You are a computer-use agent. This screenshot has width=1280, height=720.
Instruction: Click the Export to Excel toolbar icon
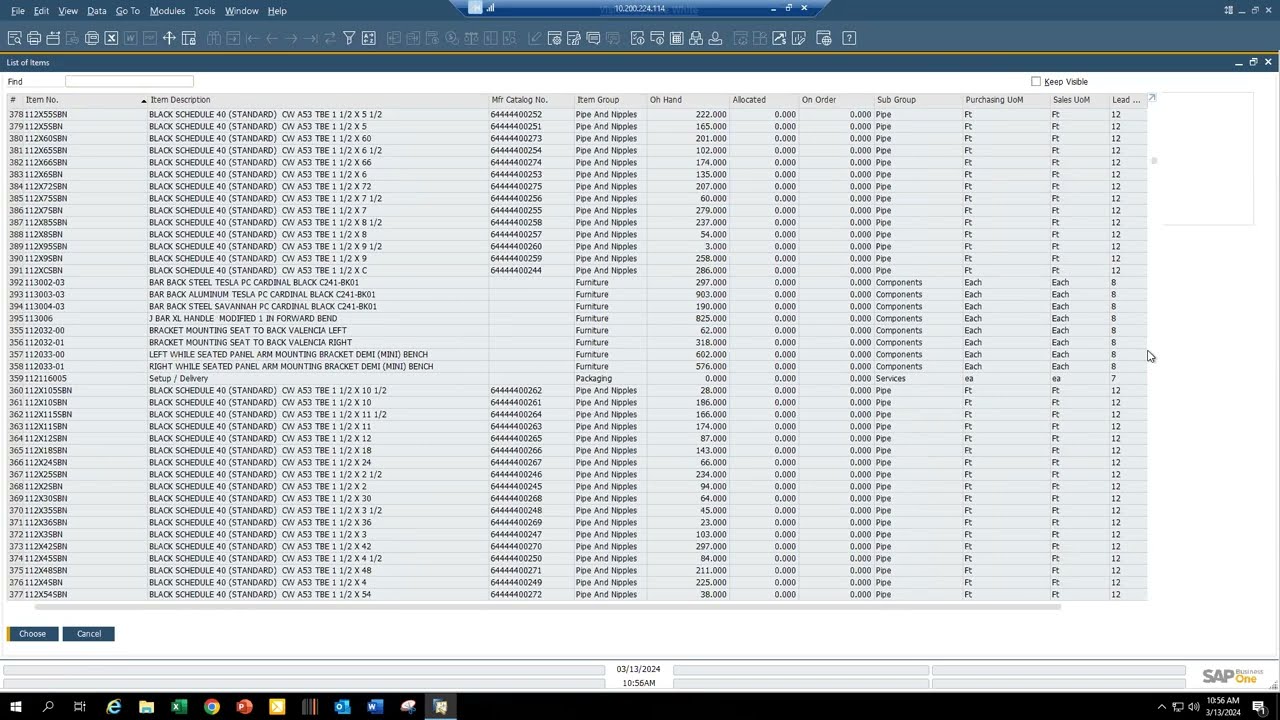click(x=111, y=38)
